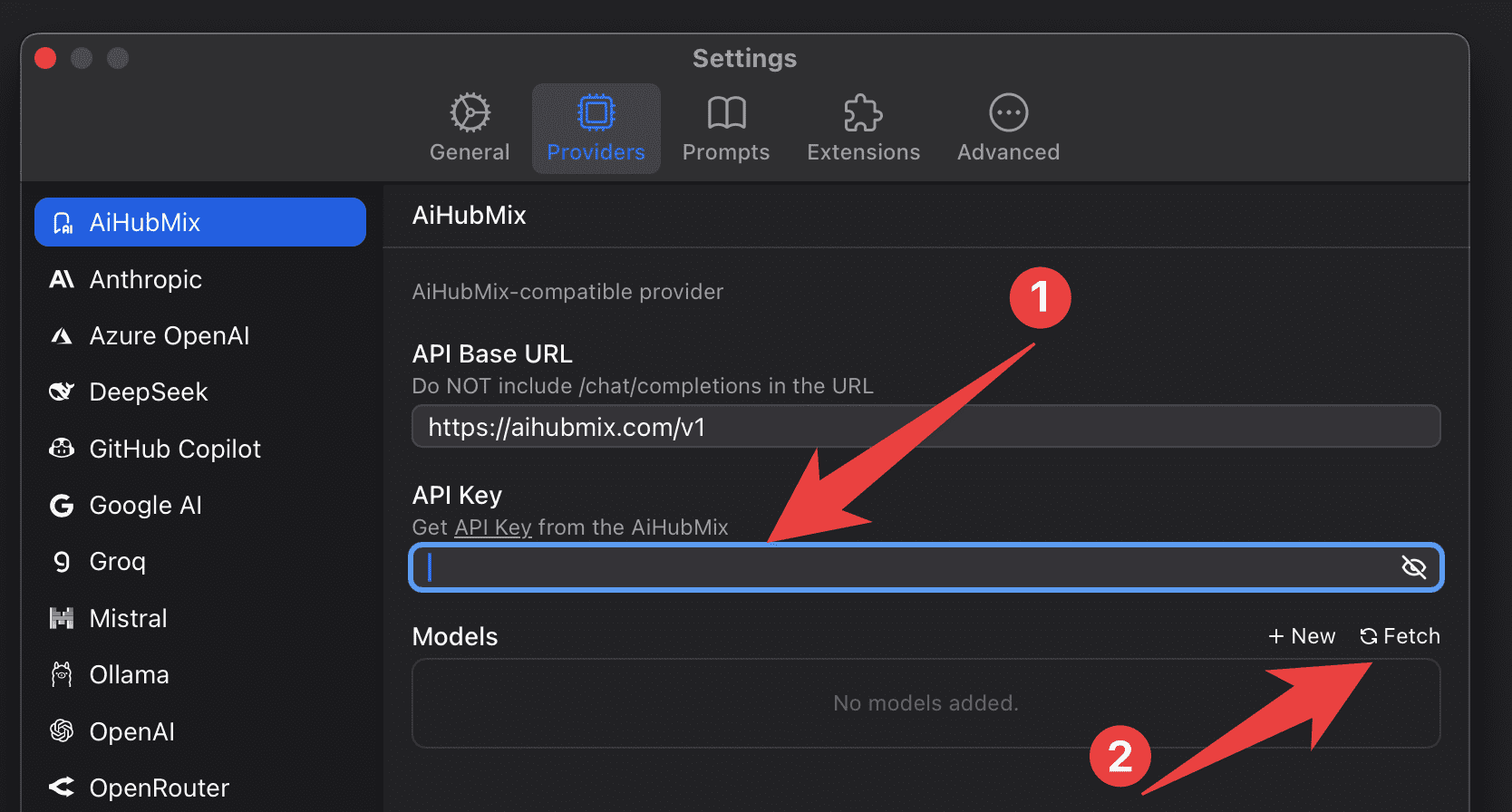1512x812 pixels.
Task: Toggle API key visibility eye icon
Action: coord(1413,567)
